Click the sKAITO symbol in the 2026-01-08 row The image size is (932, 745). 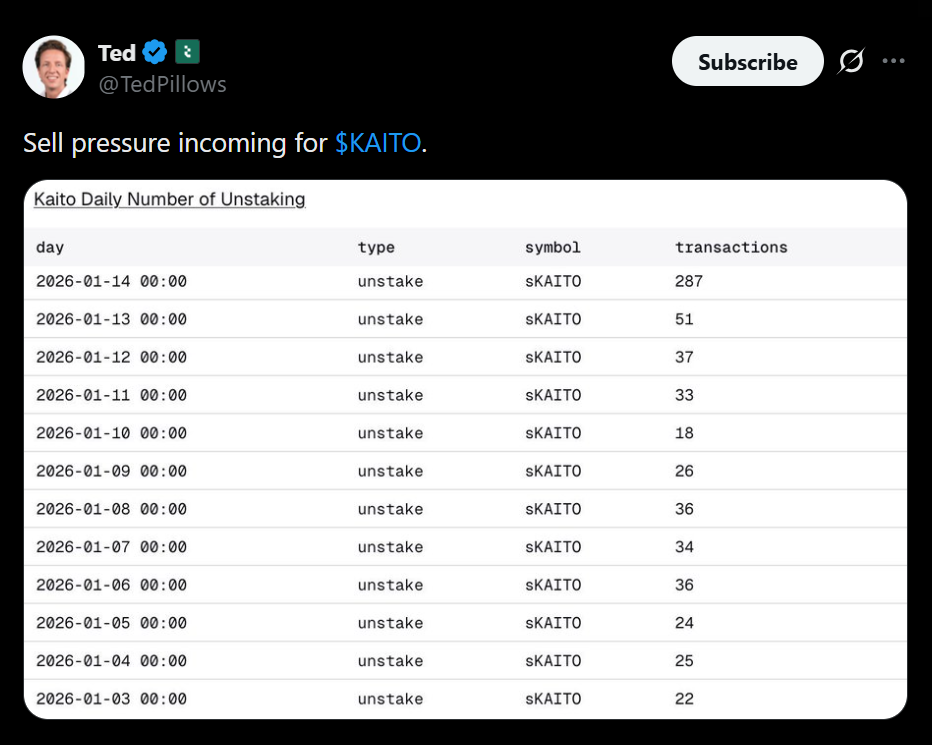click(552, 510)
